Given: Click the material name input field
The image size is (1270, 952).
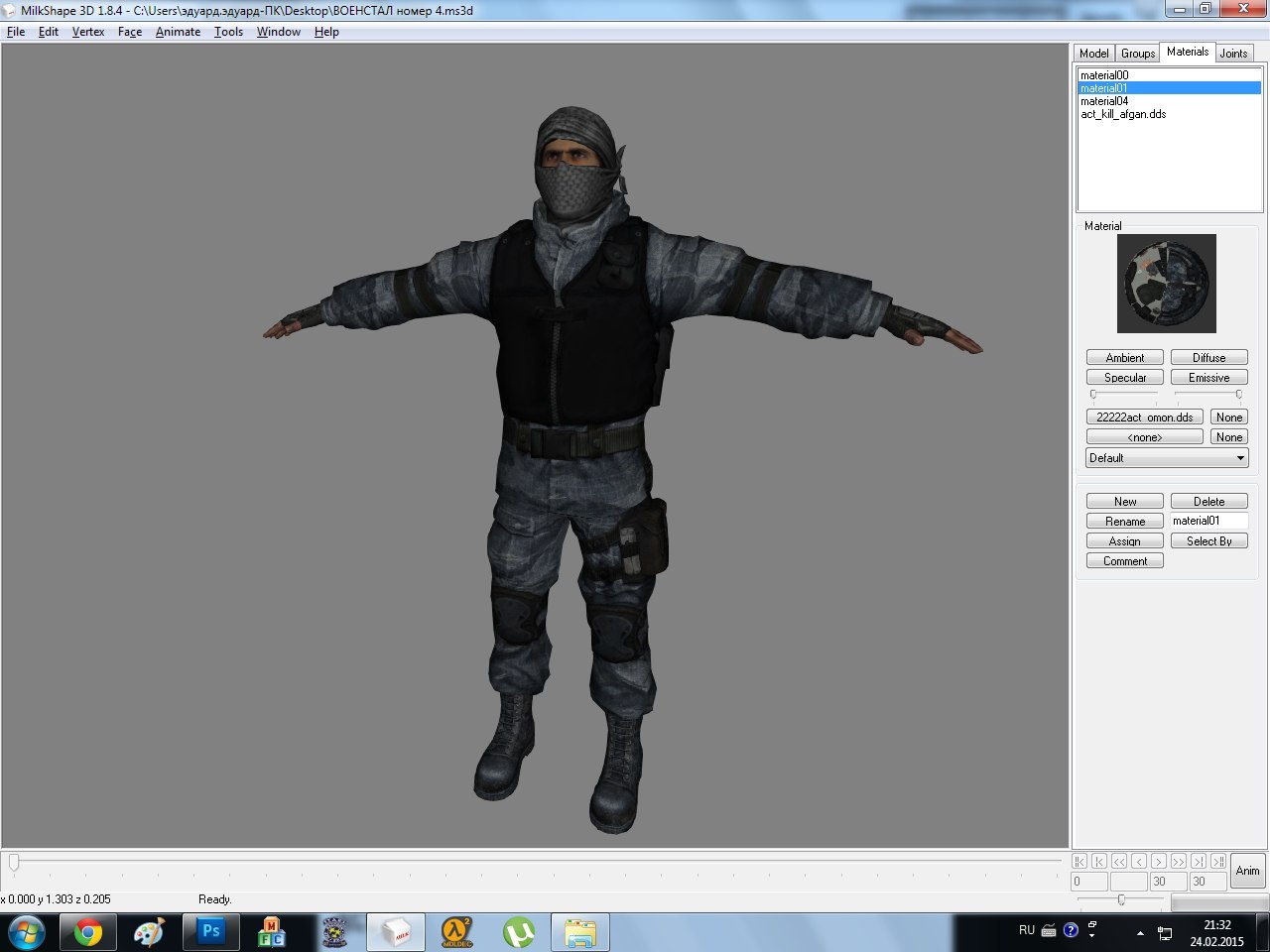Looking at the screenshot, I should (1208, 521).
